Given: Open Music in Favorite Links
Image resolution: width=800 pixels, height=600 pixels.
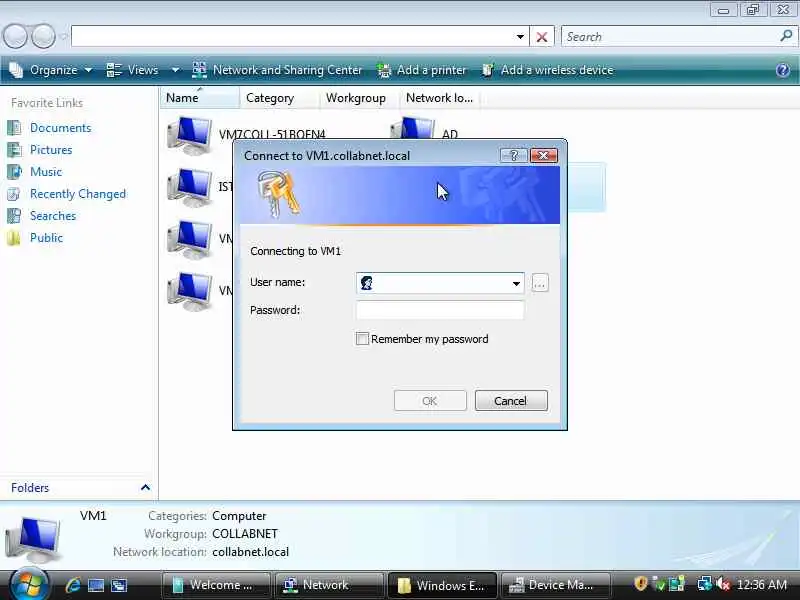Looking at the screenshot, I should click(46, 171).
